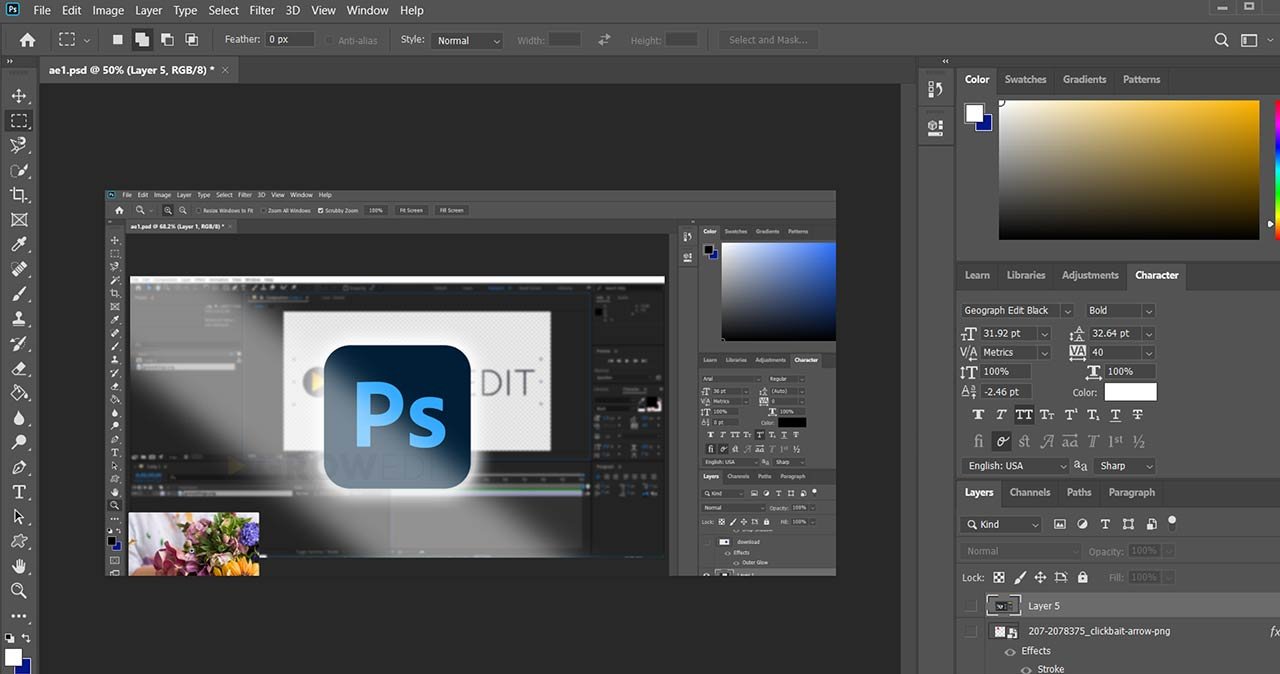Viewport: 1280px width, 674px height.
Task: Select the Eyedropper tool
Action: point(19,245)
